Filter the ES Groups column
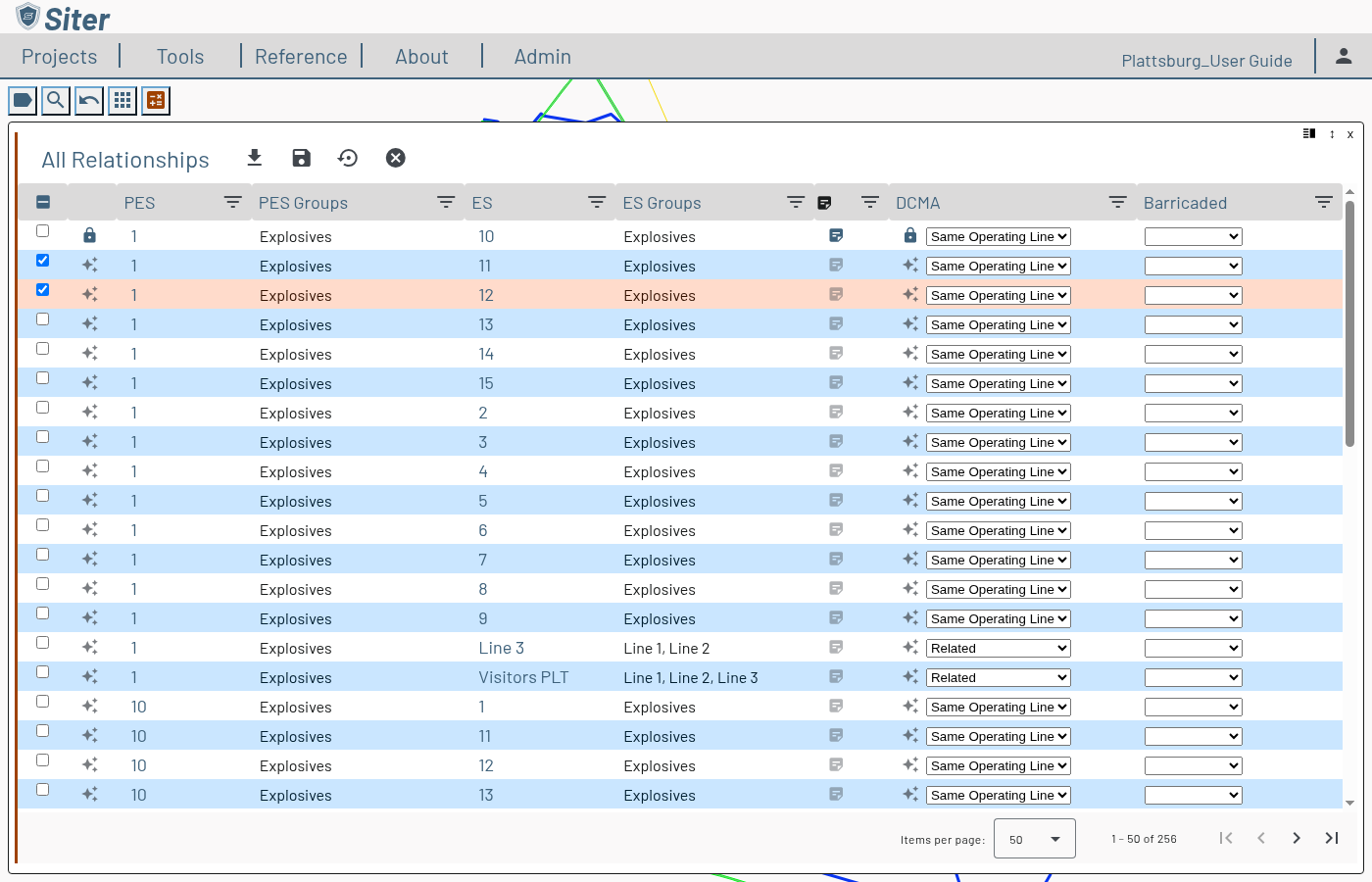This screenshot has width=1372, height=882. tap(796, 202)
